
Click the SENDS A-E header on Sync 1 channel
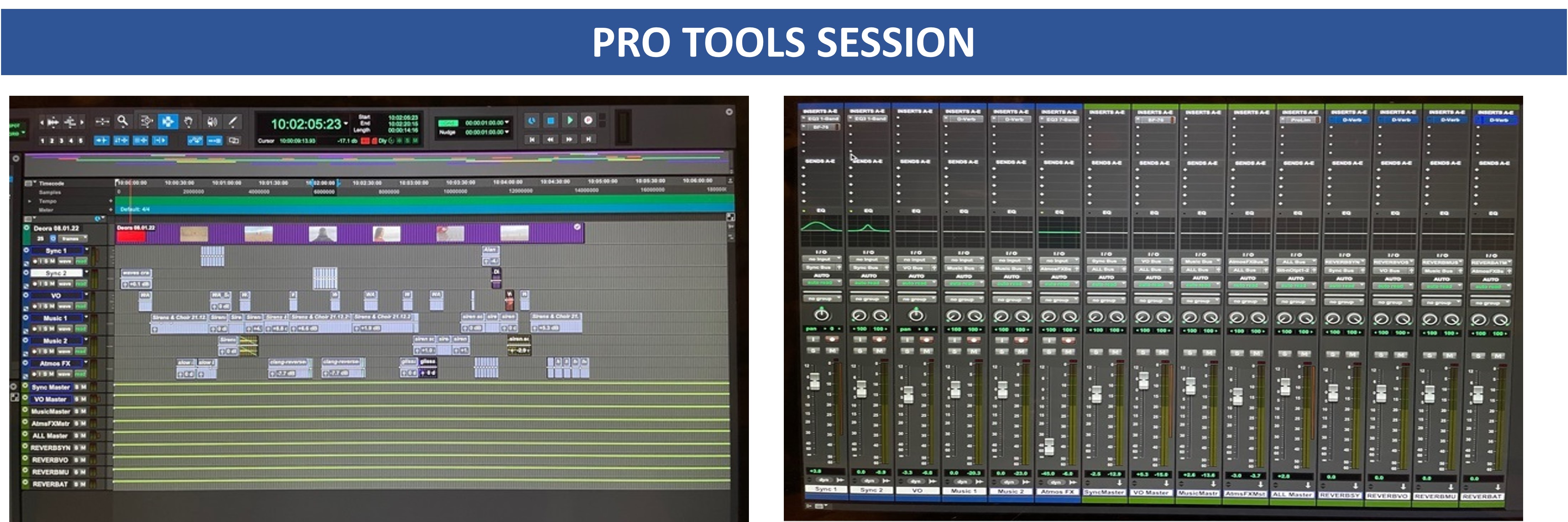point(821,161)
